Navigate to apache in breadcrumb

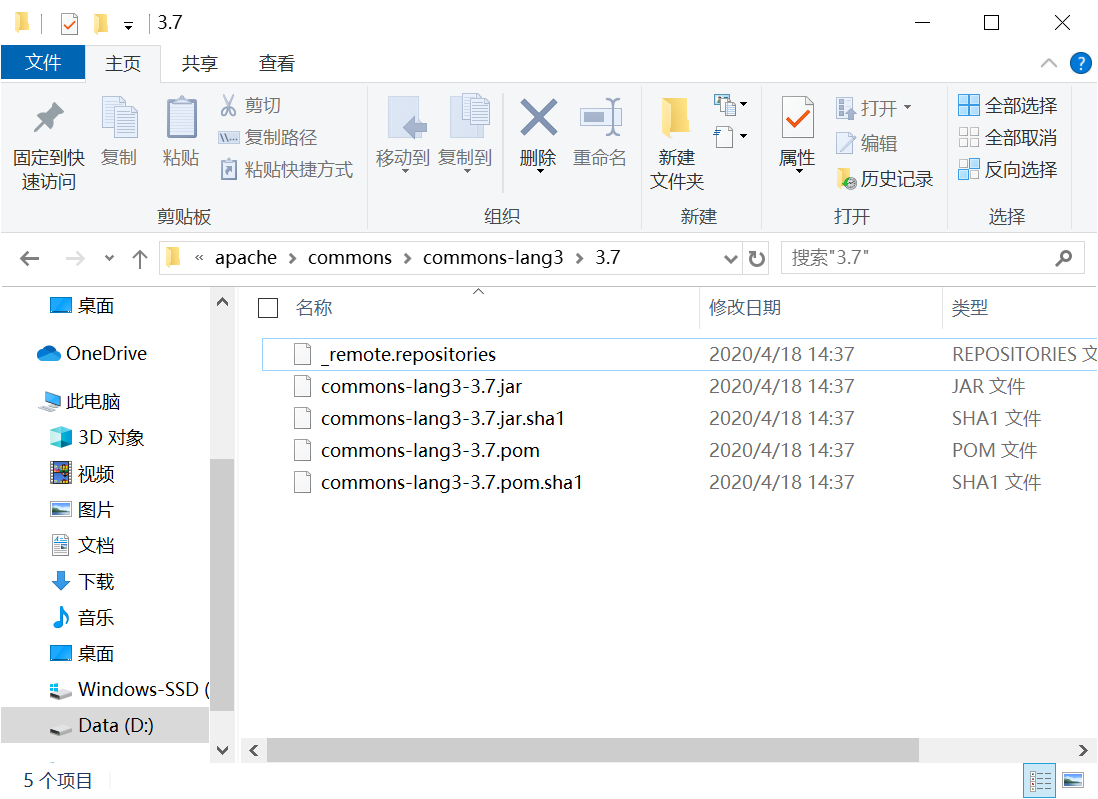246,258
